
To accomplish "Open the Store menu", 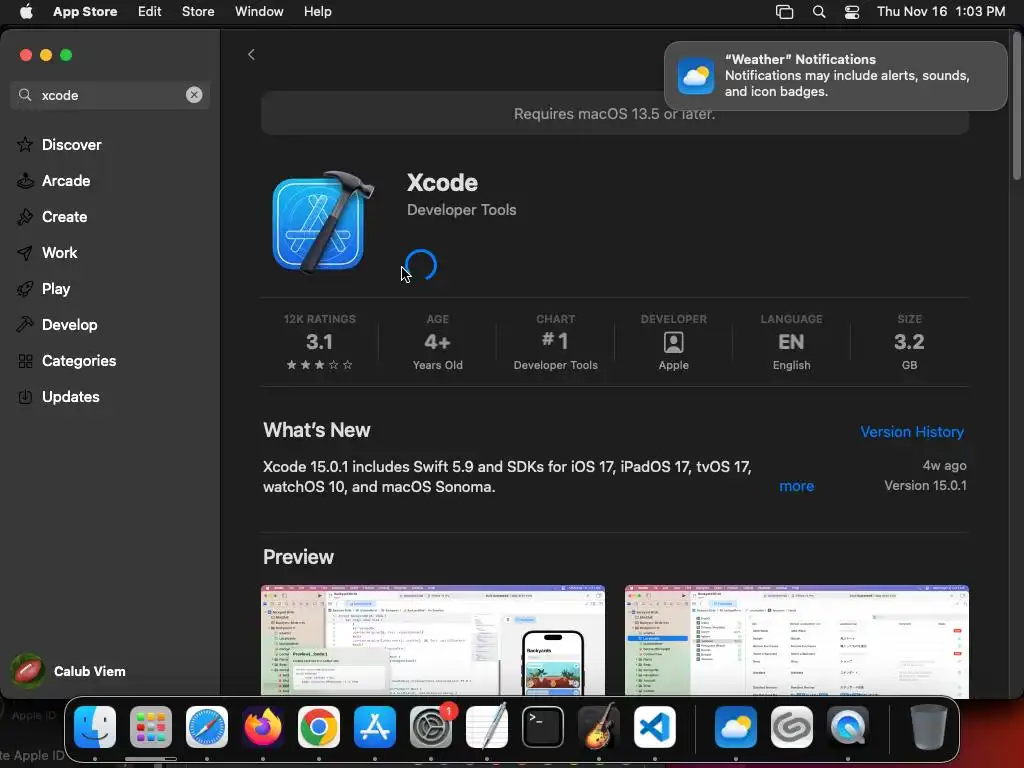I will click(198, 12).
